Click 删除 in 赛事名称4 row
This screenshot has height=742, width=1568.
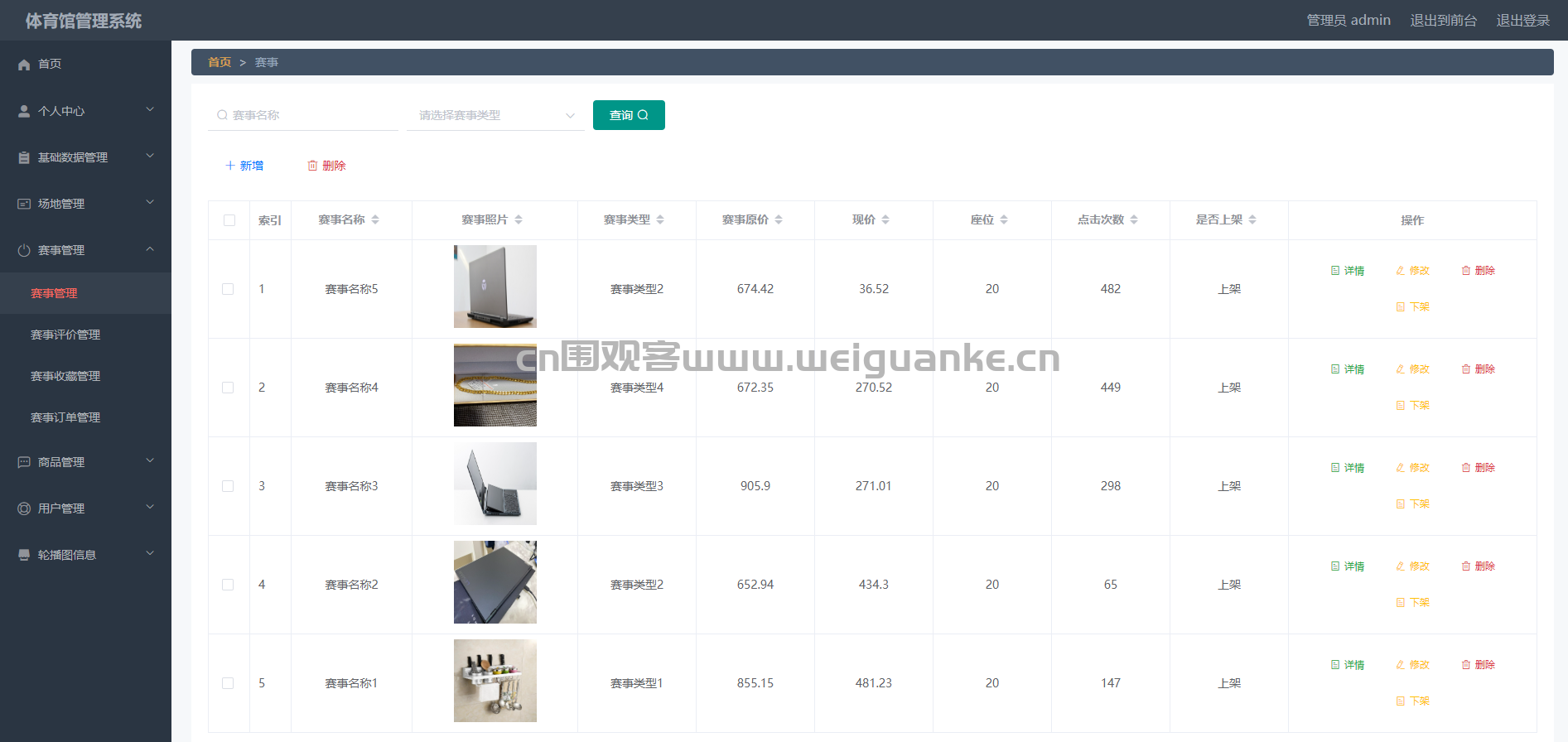(x=1478, y=369)
